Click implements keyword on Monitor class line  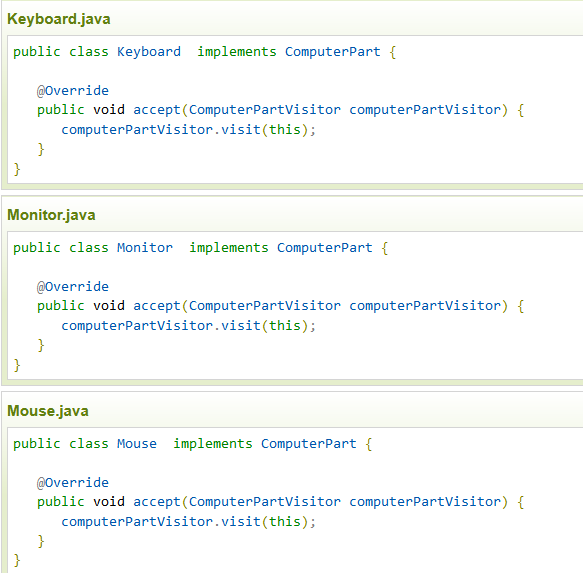229,248
